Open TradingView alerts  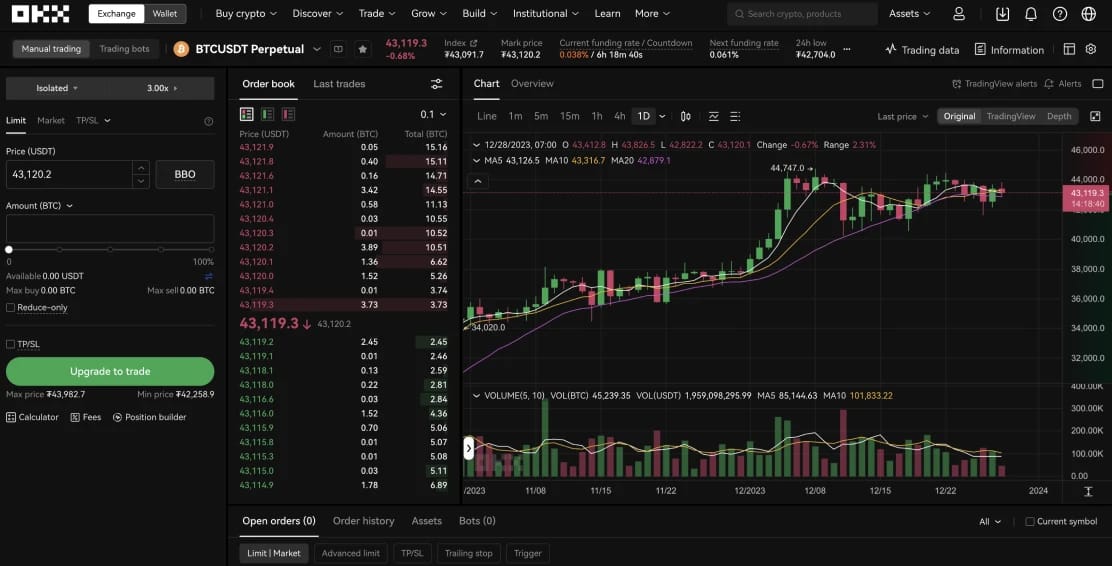click(994, 84)
